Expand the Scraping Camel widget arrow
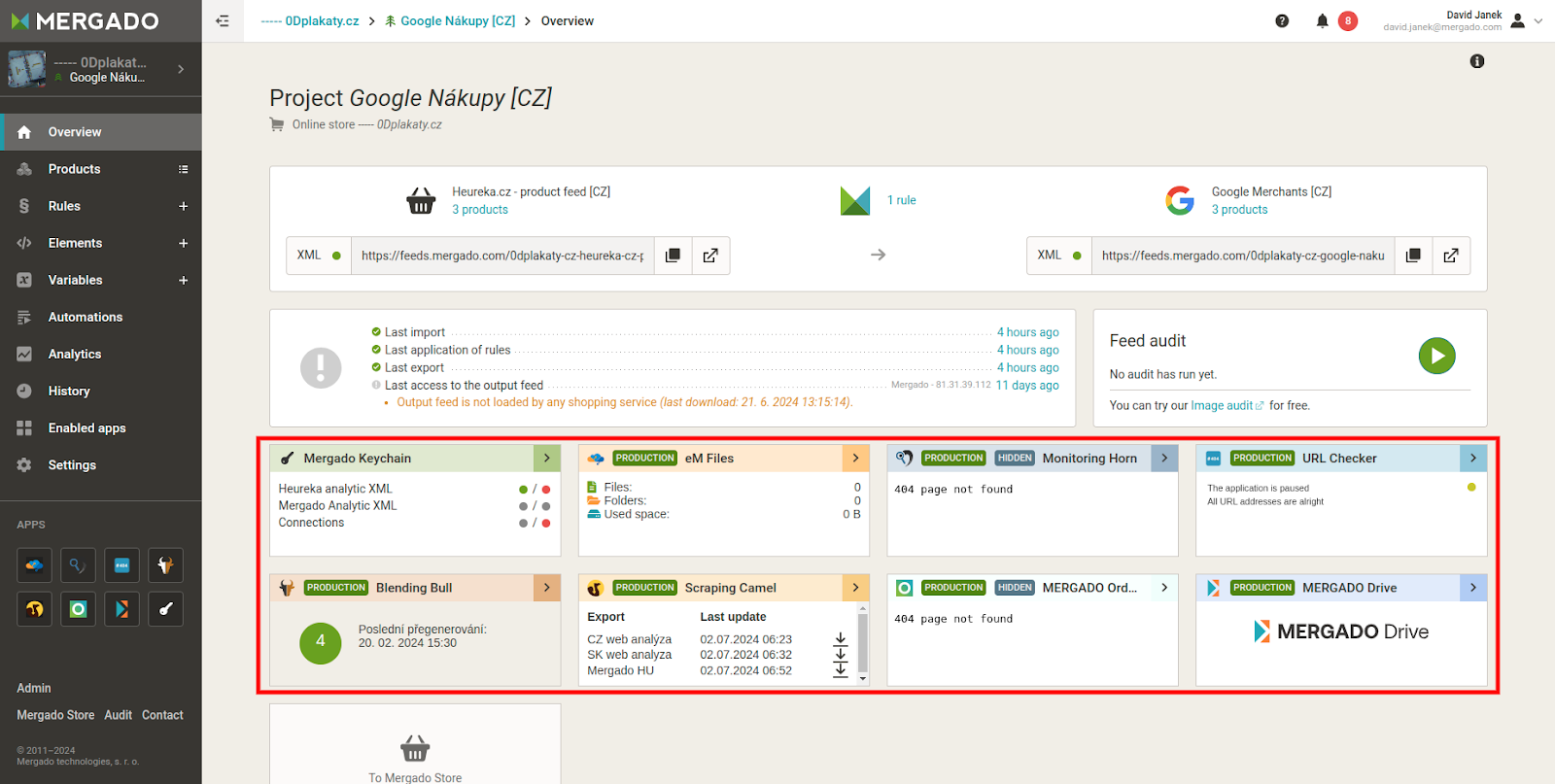Viewport: 1555px width, 784px height. 855,588
